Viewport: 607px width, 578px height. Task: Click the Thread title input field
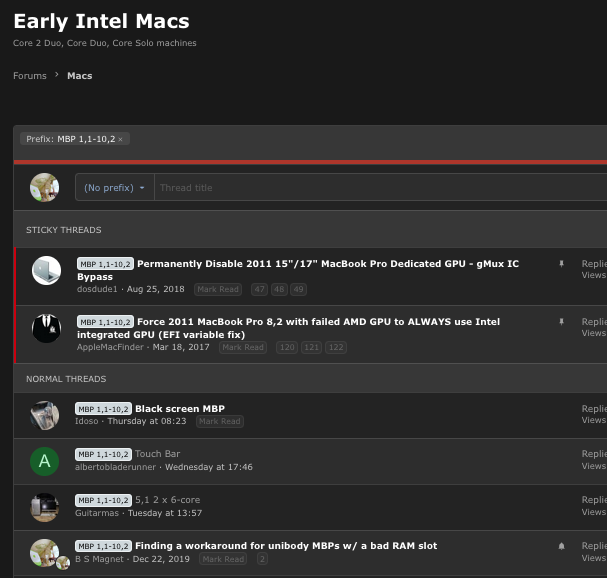380,188
